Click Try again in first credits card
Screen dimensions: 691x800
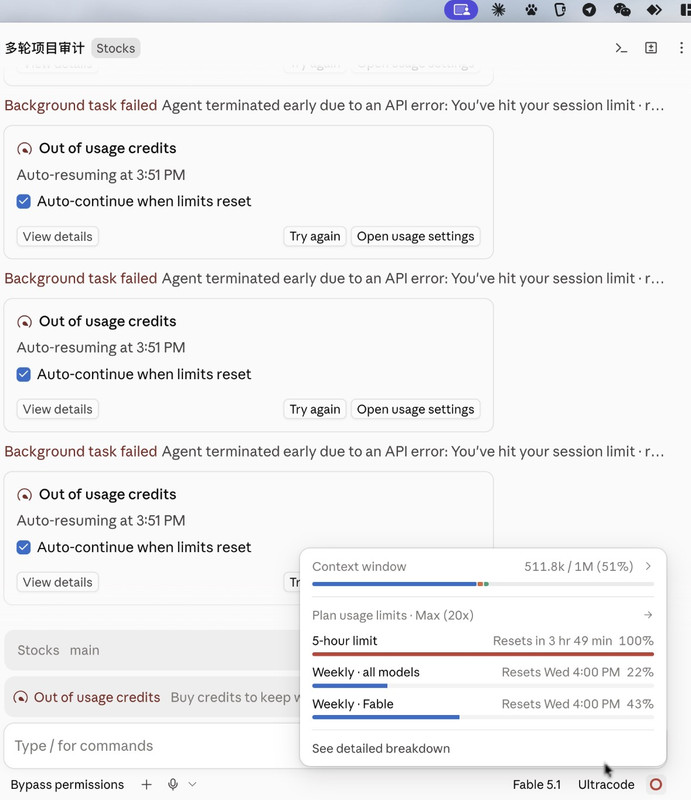tap(315, 237)
